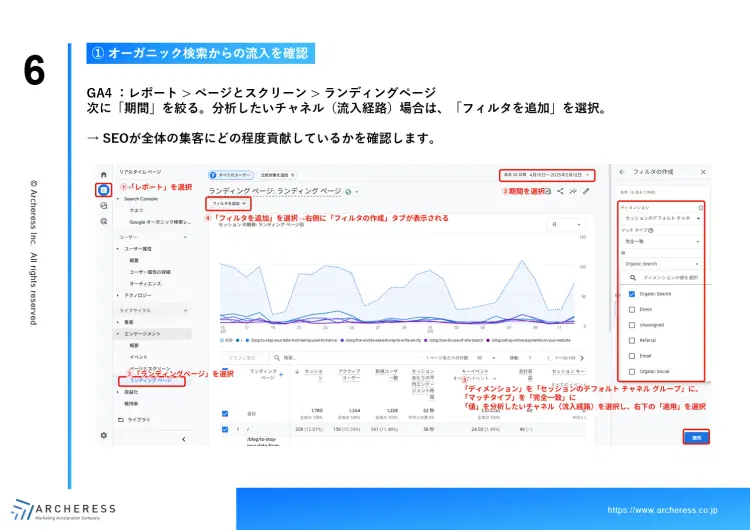Check the Unassigned checkbox
Viewport: 750px width, 530px height.
(632, 325)
